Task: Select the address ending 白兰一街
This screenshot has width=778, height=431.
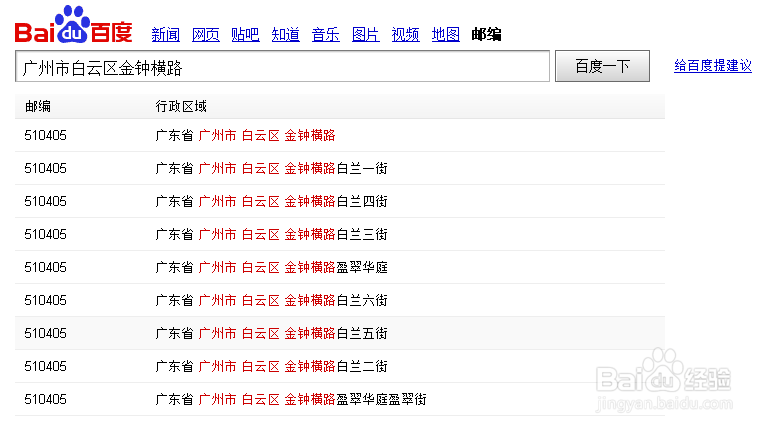Action: point(271,169)
